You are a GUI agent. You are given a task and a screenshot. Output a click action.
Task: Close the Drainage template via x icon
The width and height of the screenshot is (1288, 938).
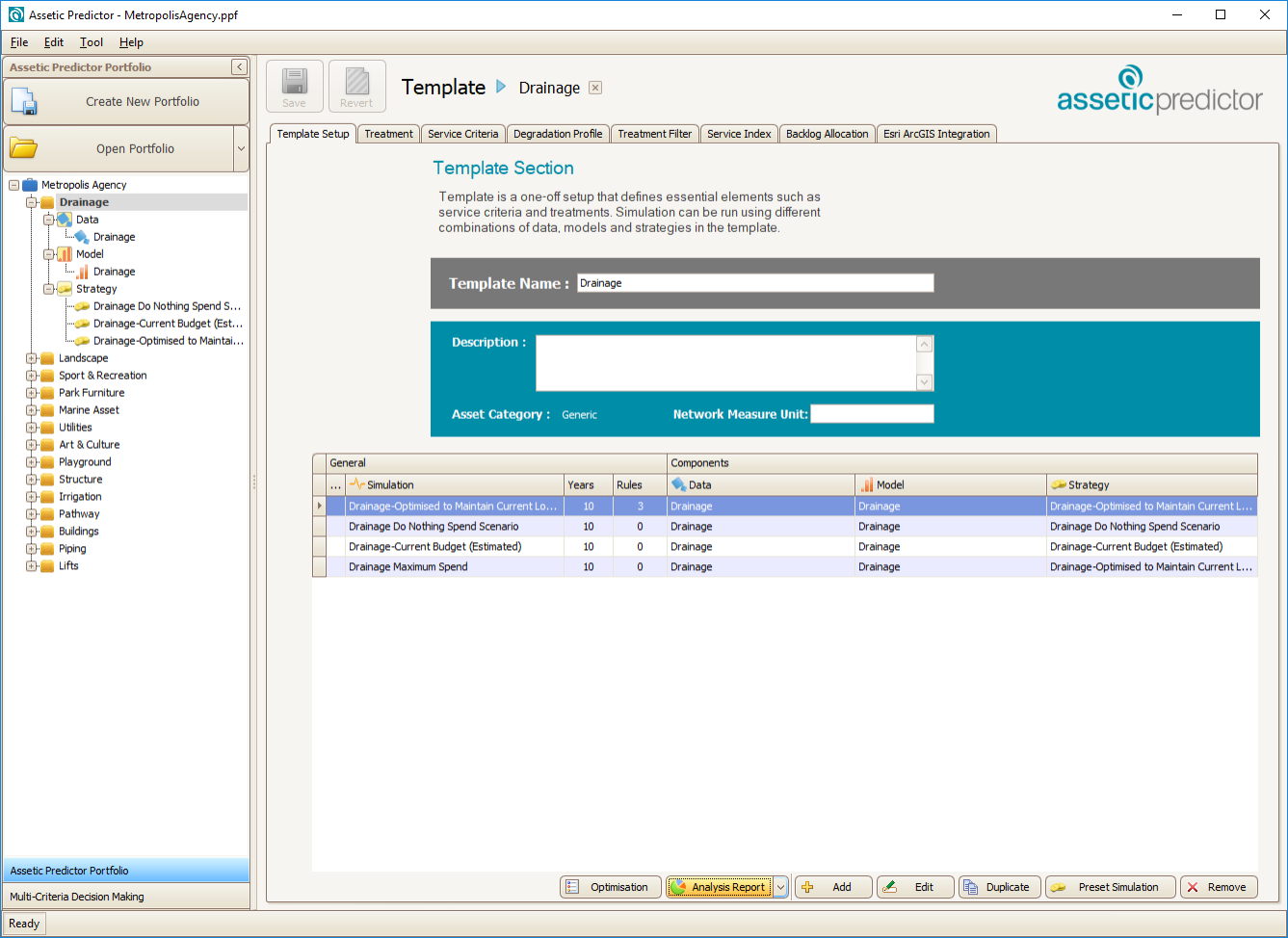coord(595,88)
